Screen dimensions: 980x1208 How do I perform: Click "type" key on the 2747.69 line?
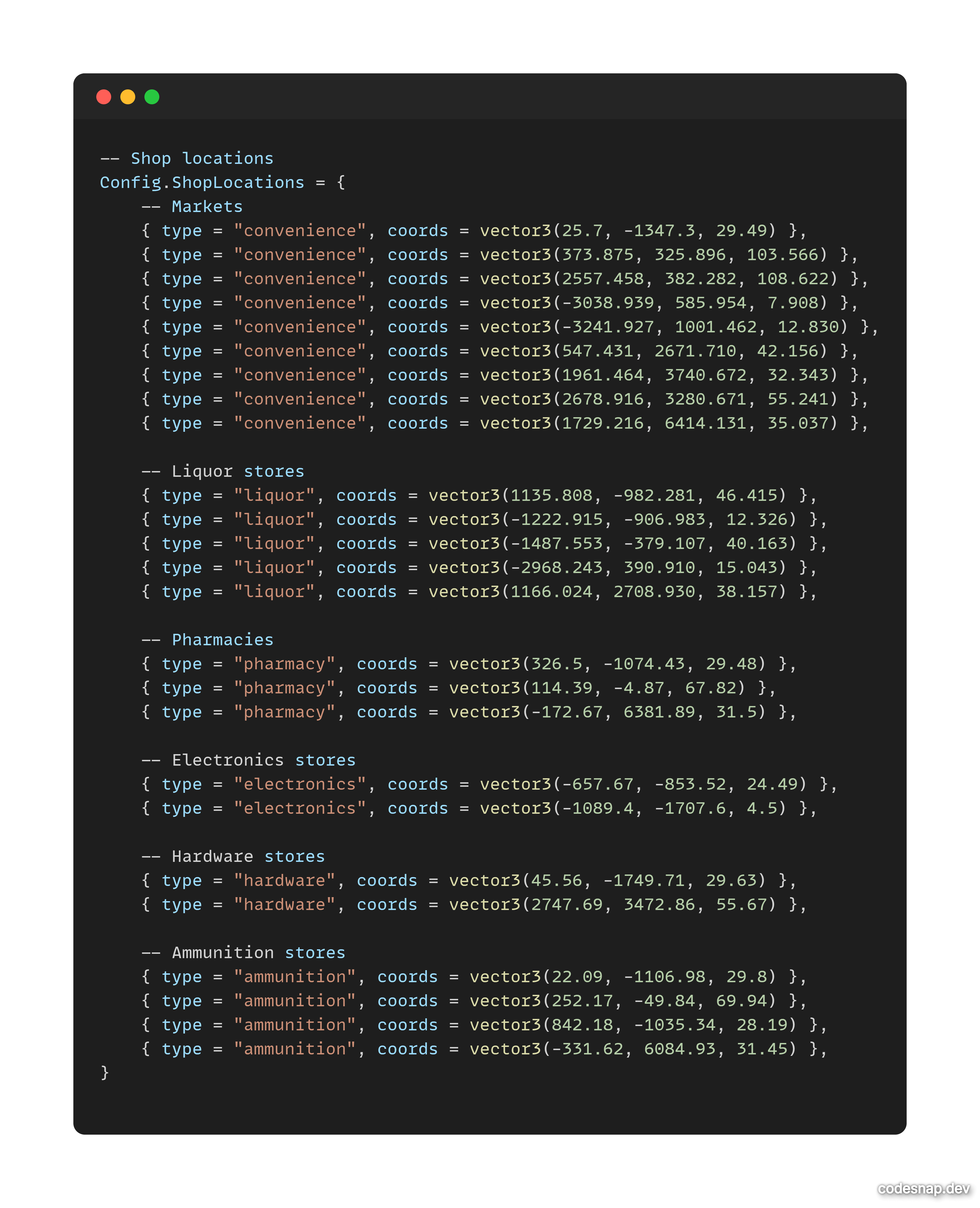pyautogui.click(x=182, y=905)
